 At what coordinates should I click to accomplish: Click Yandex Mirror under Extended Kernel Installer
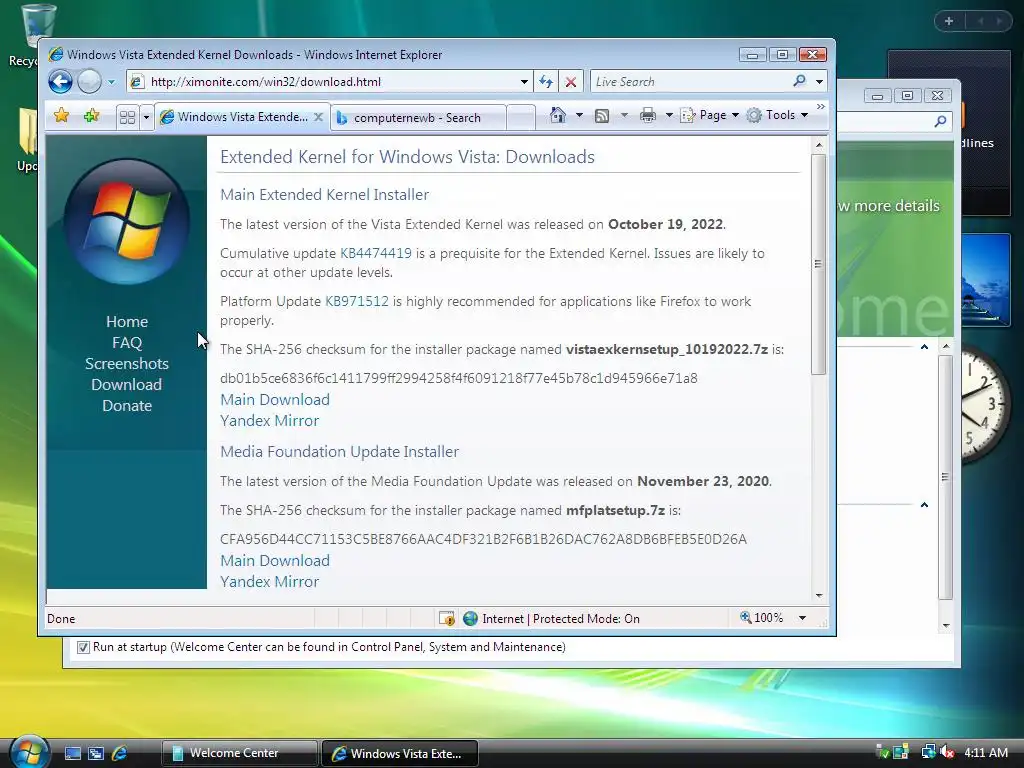click(x=270, y=421)
